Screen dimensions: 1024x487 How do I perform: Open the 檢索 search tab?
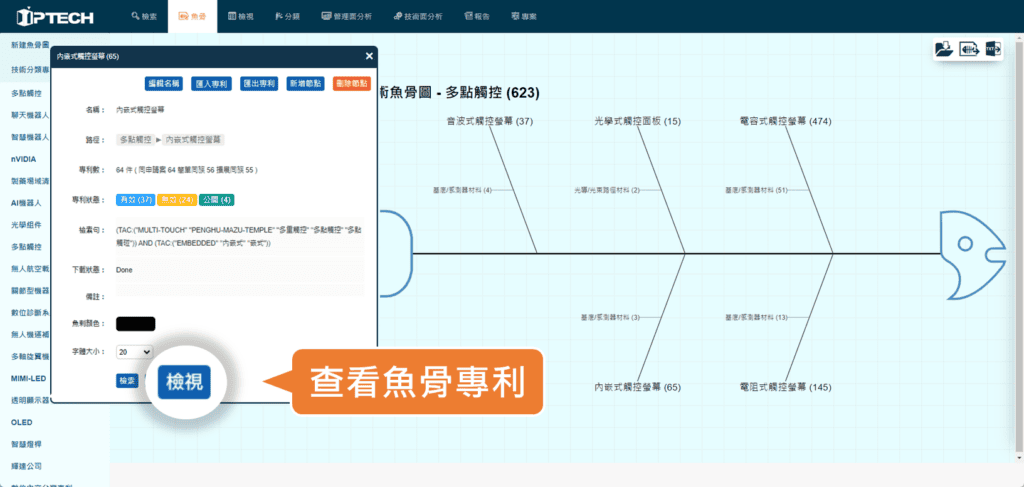143,17
